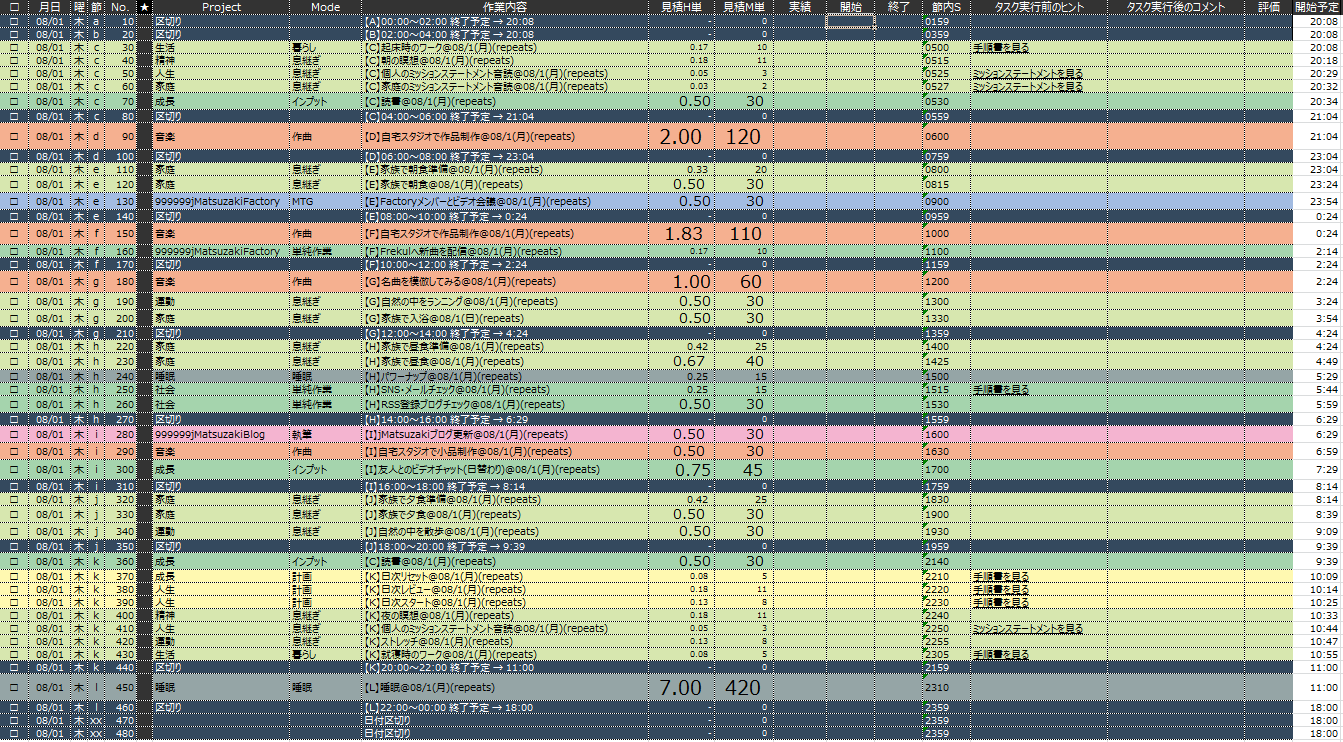Viewport: 1343px width, 742px height.
Task: Select task cell Frekulへ新曲を配信
Action: tap(505, 251)
